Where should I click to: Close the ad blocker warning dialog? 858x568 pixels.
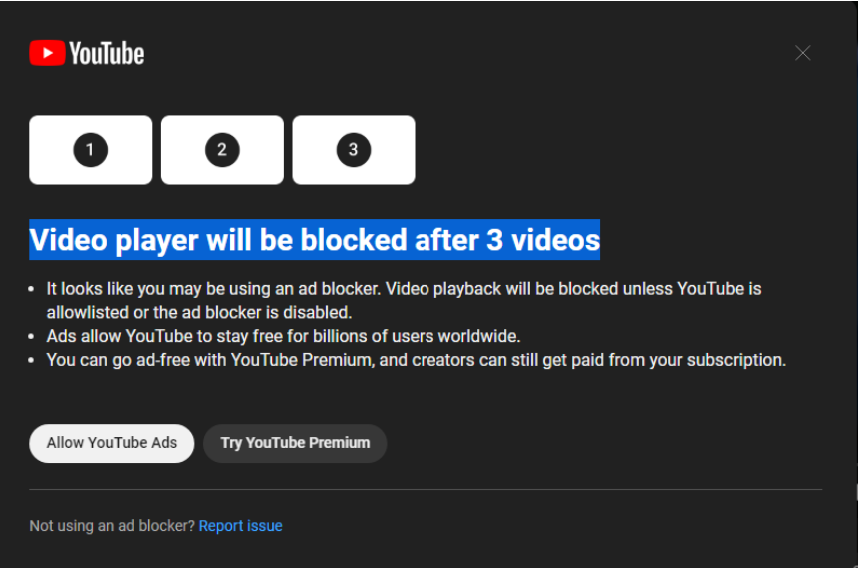(x=802, y=53)
